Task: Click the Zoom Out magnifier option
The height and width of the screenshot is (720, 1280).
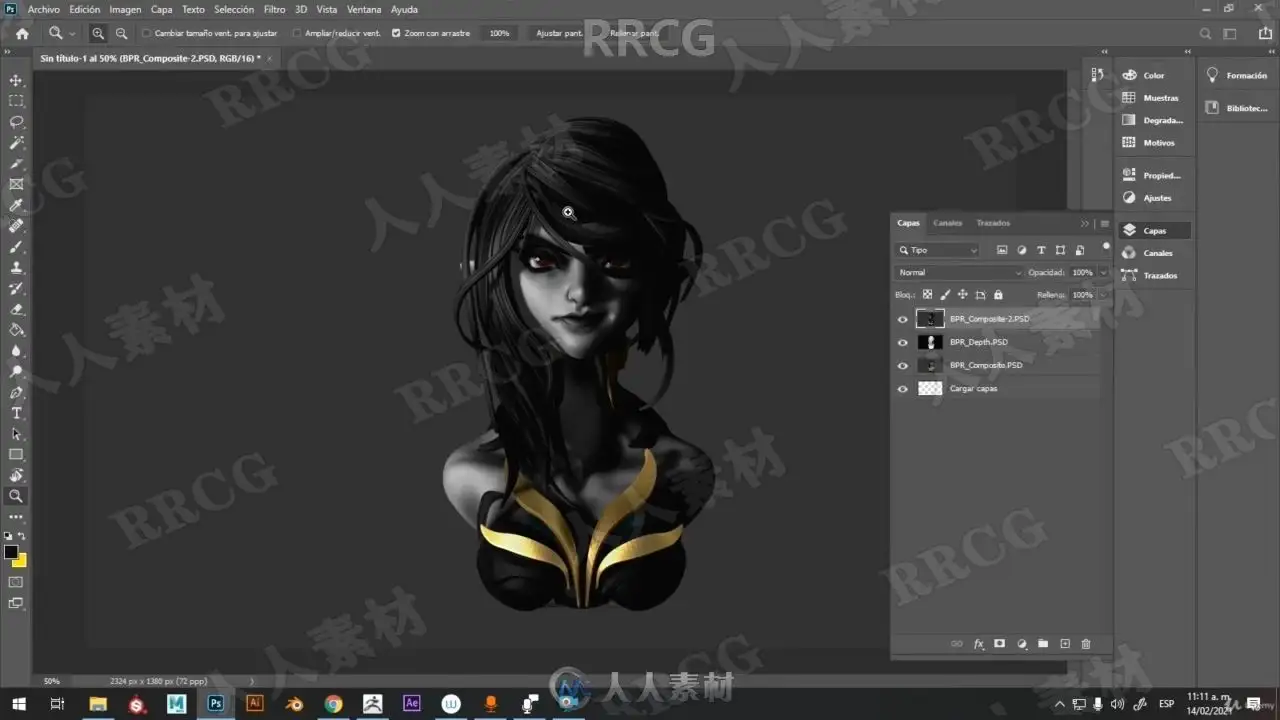Action: tap(121, 33)
